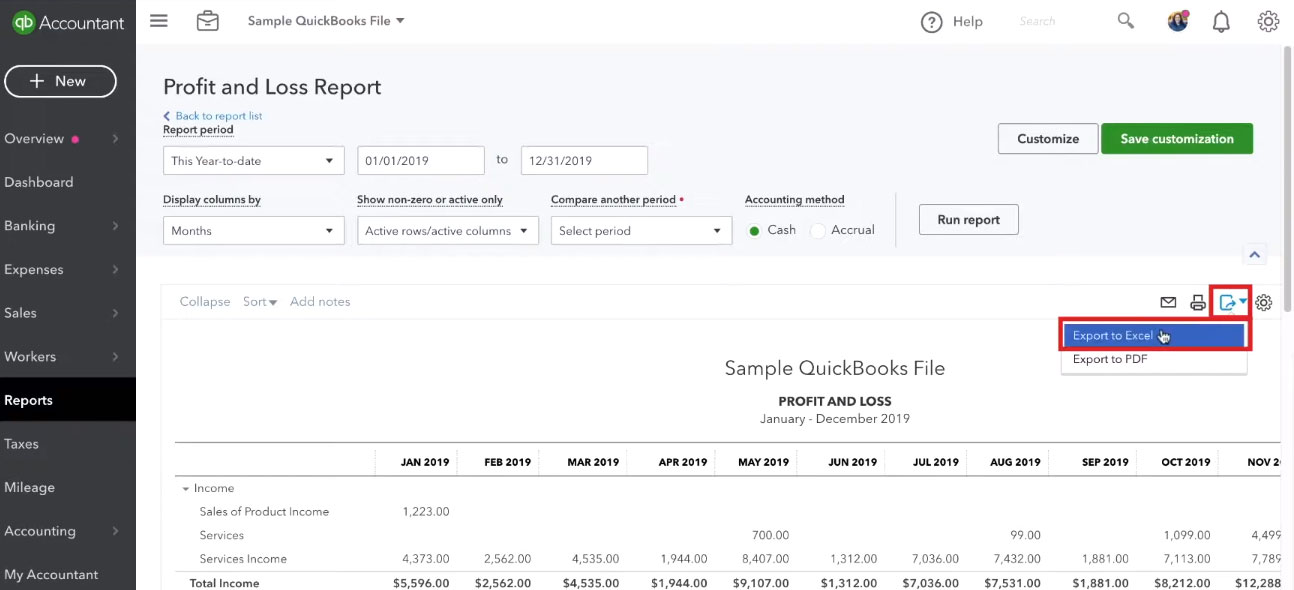Click the end date field 12/31/2019

pos(584,160)
